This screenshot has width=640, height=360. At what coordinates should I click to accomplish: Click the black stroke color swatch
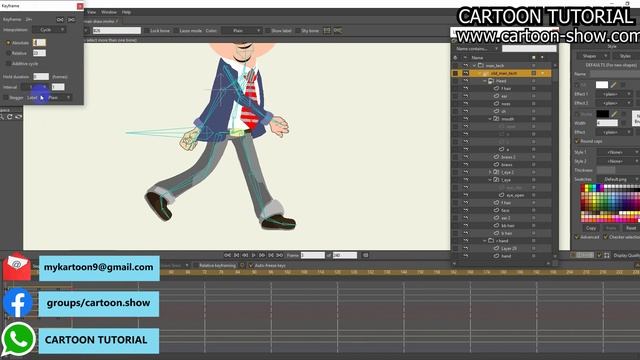[602, 114]
